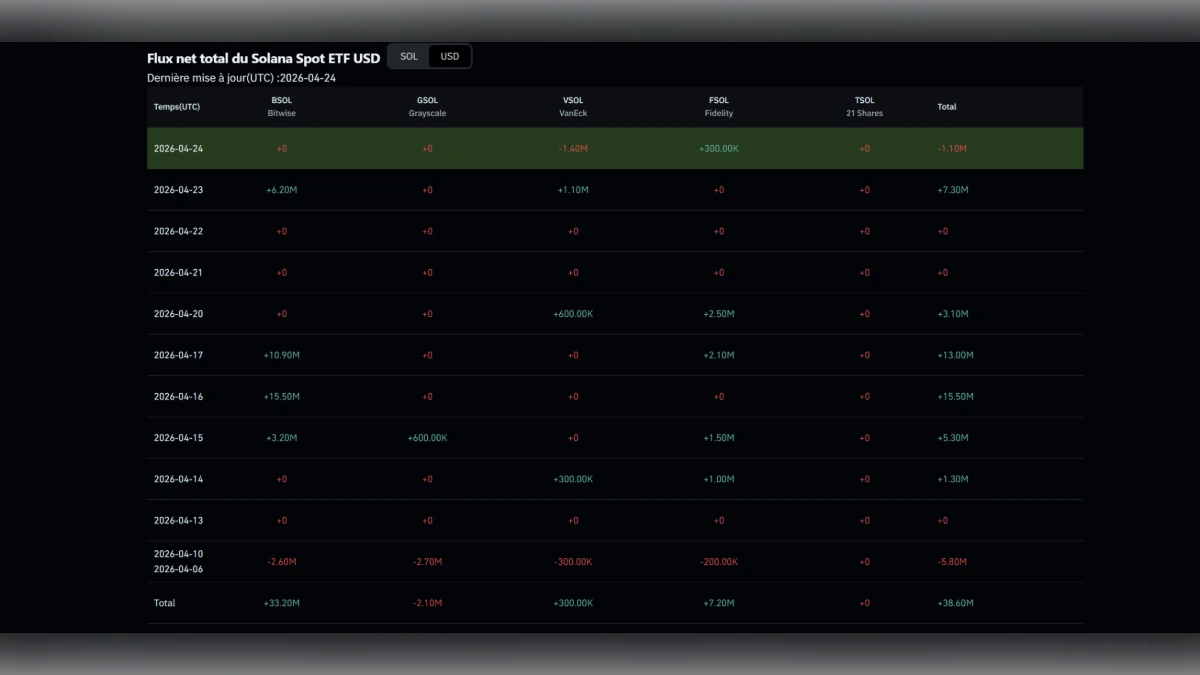Screen dimensions: 1200x675
Task: Select the VSOL VanEck column header
Action: pyautogui.click(x=573, y=107)
